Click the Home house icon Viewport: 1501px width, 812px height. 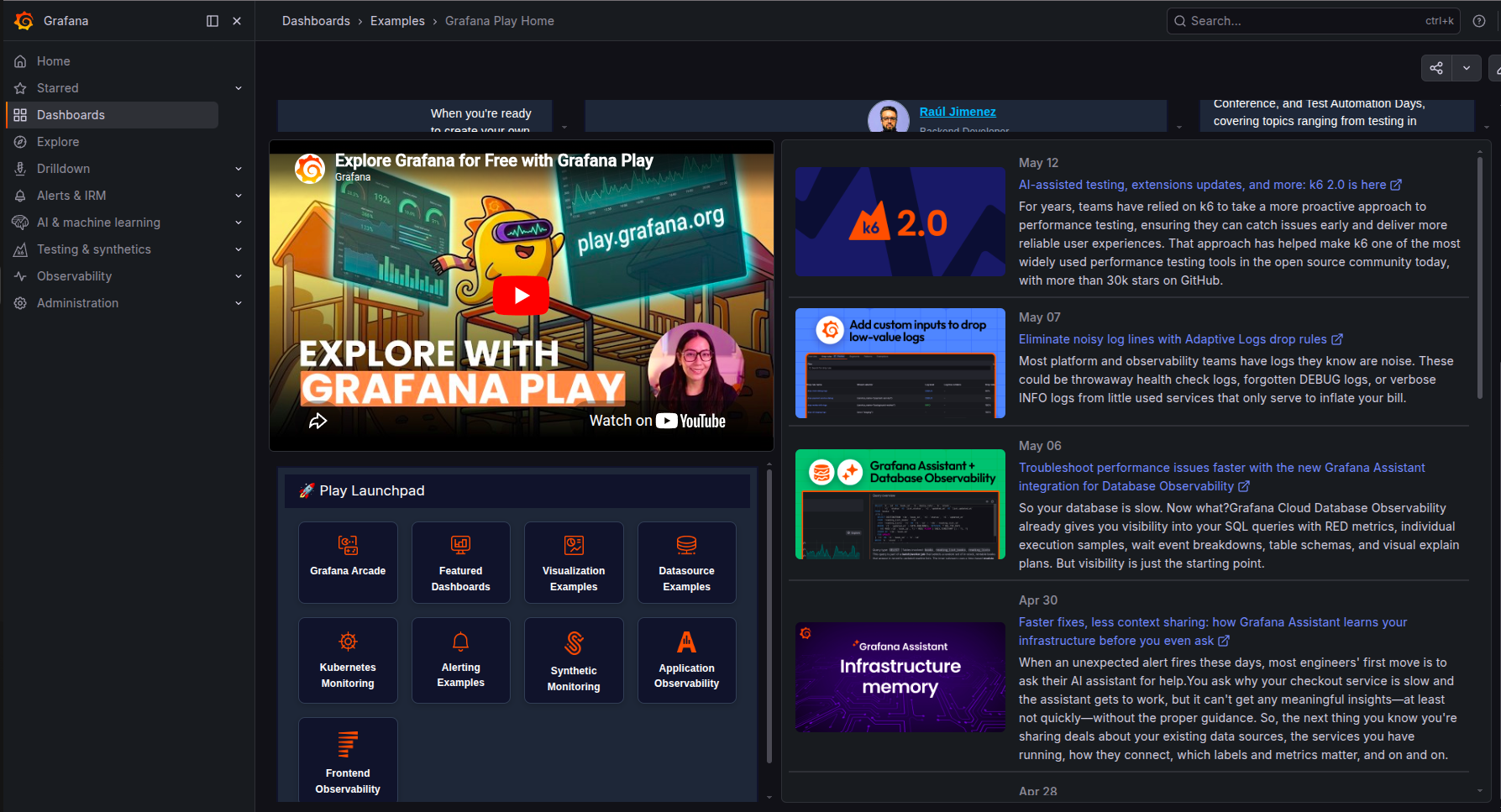[x=20, y=61]
